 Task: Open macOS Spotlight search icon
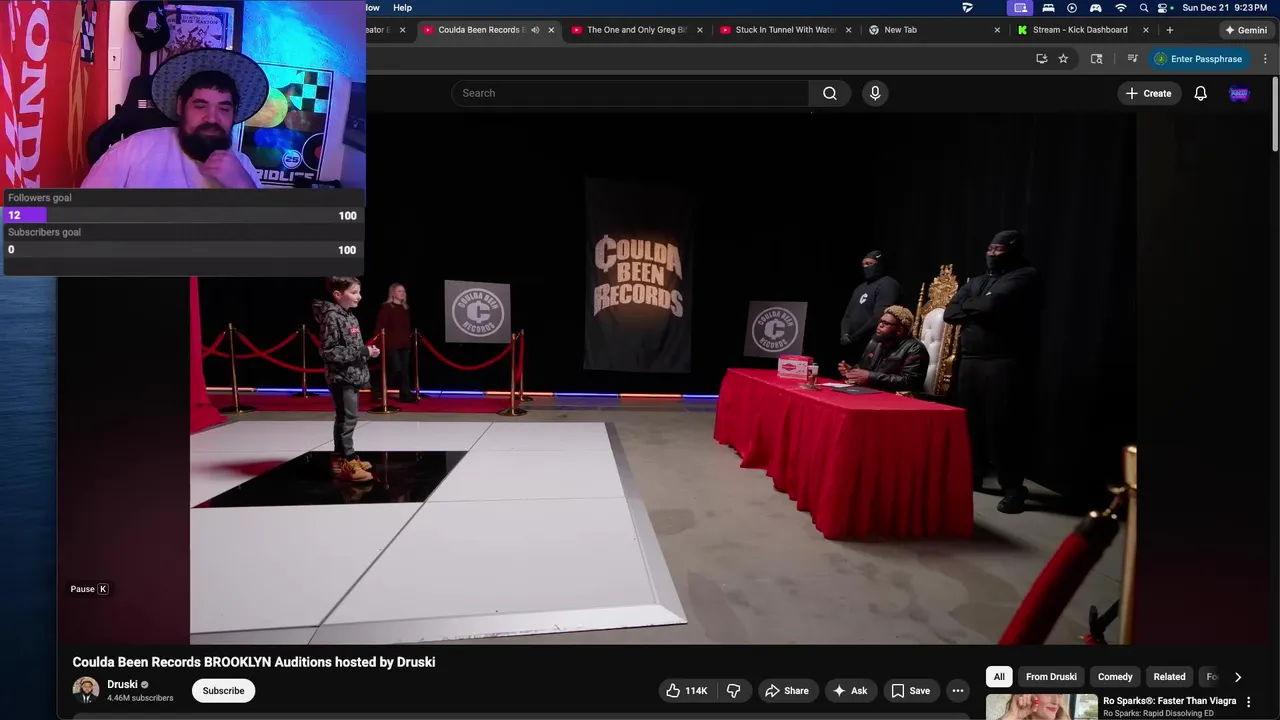(x=1144, y=8)
